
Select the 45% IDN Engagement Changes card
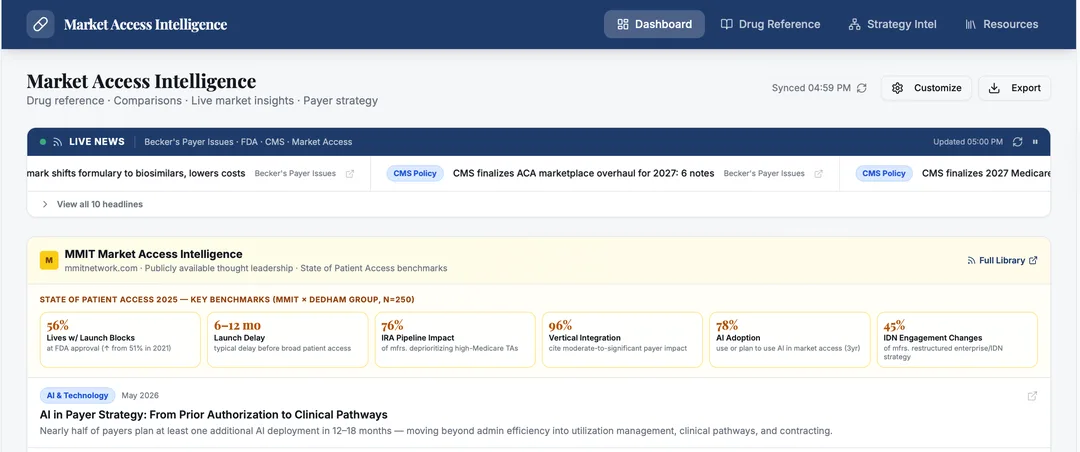[957, 340]
